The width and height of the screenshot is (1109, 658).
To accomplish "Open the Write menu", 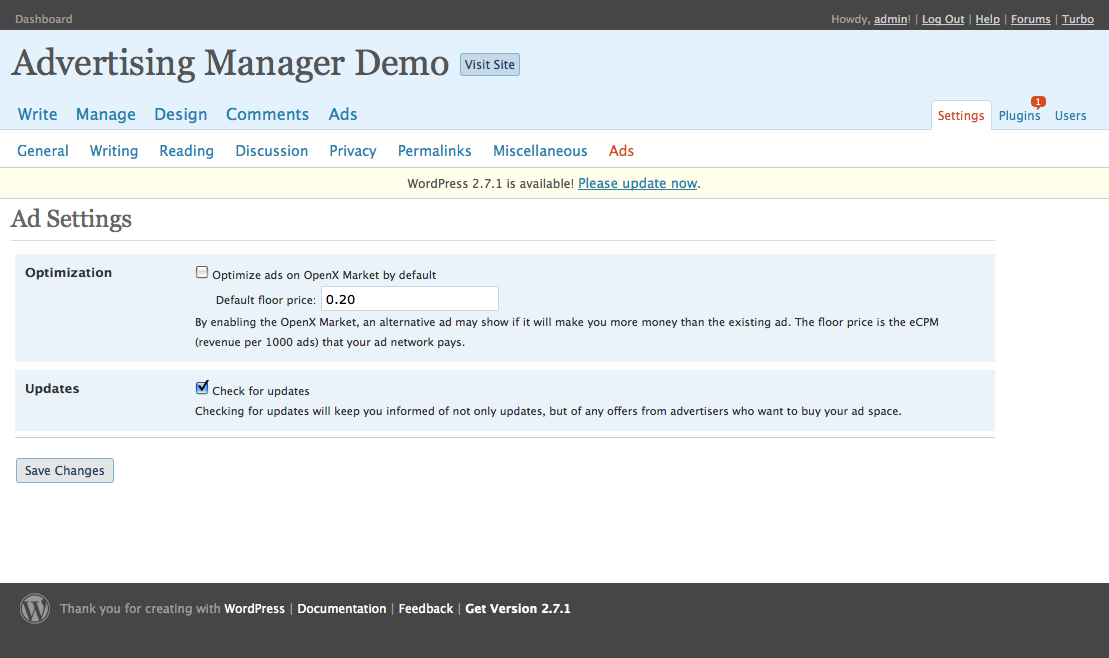I will pyautogui.click(x=37, y=114).
